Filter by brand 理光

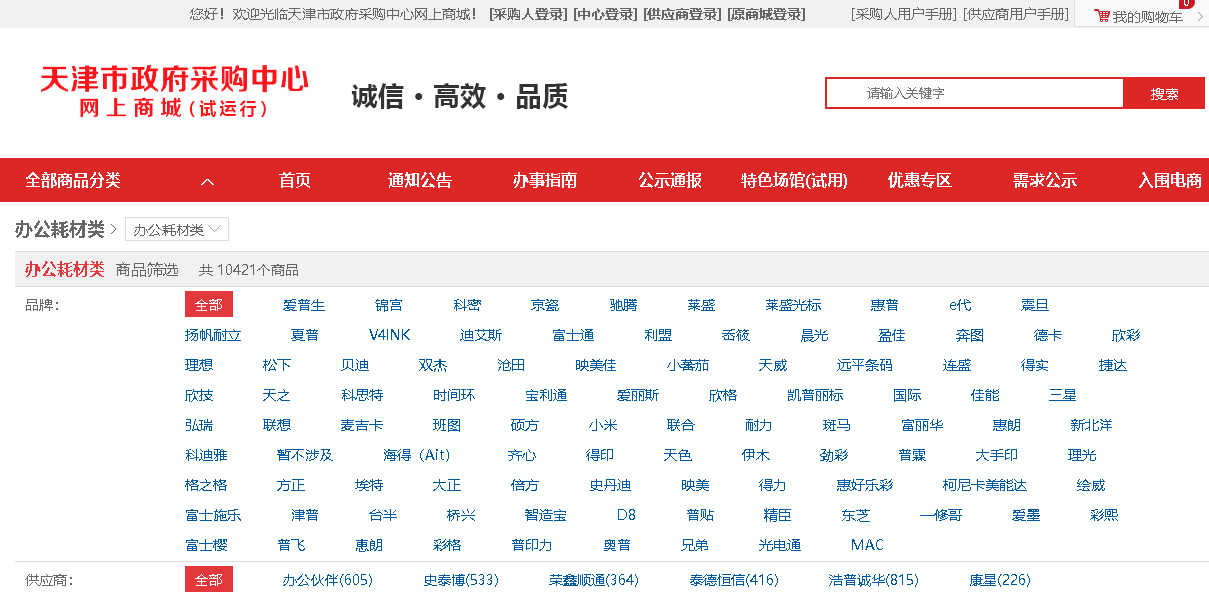click(1082, 456)
